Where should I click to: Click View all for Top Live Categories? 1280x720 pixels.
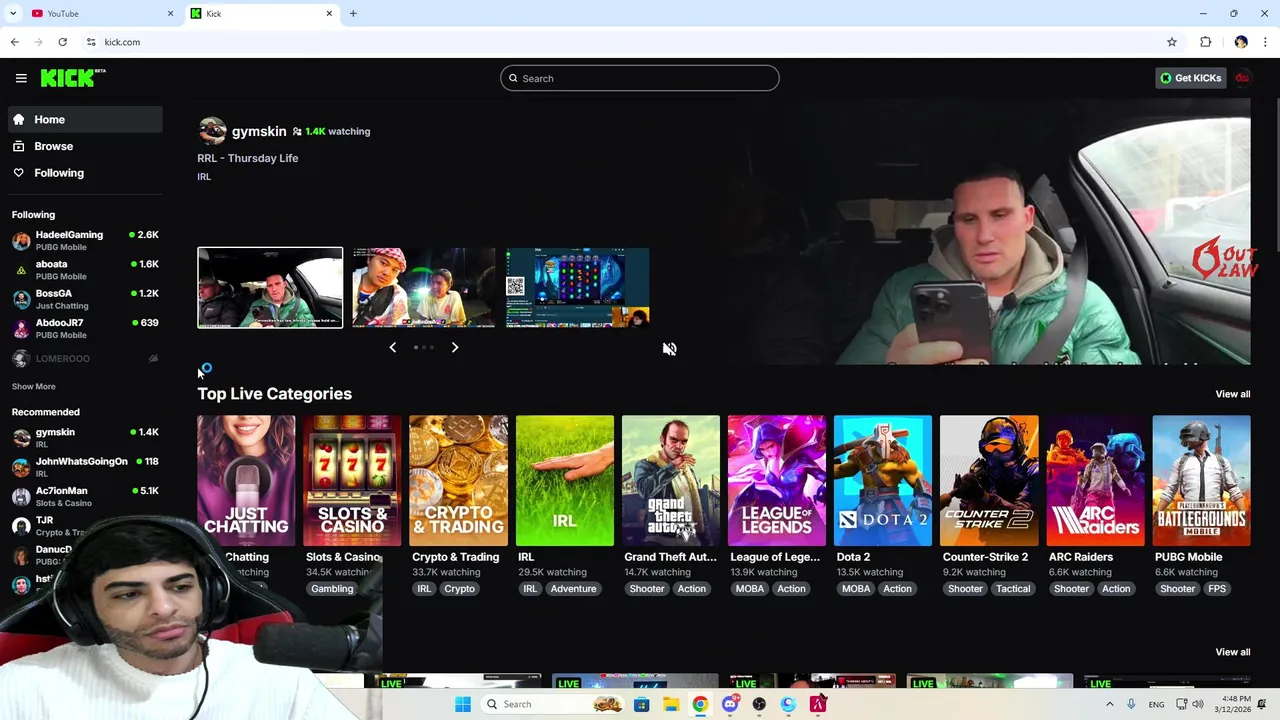pyautogui.click(x=1232, y=394)
